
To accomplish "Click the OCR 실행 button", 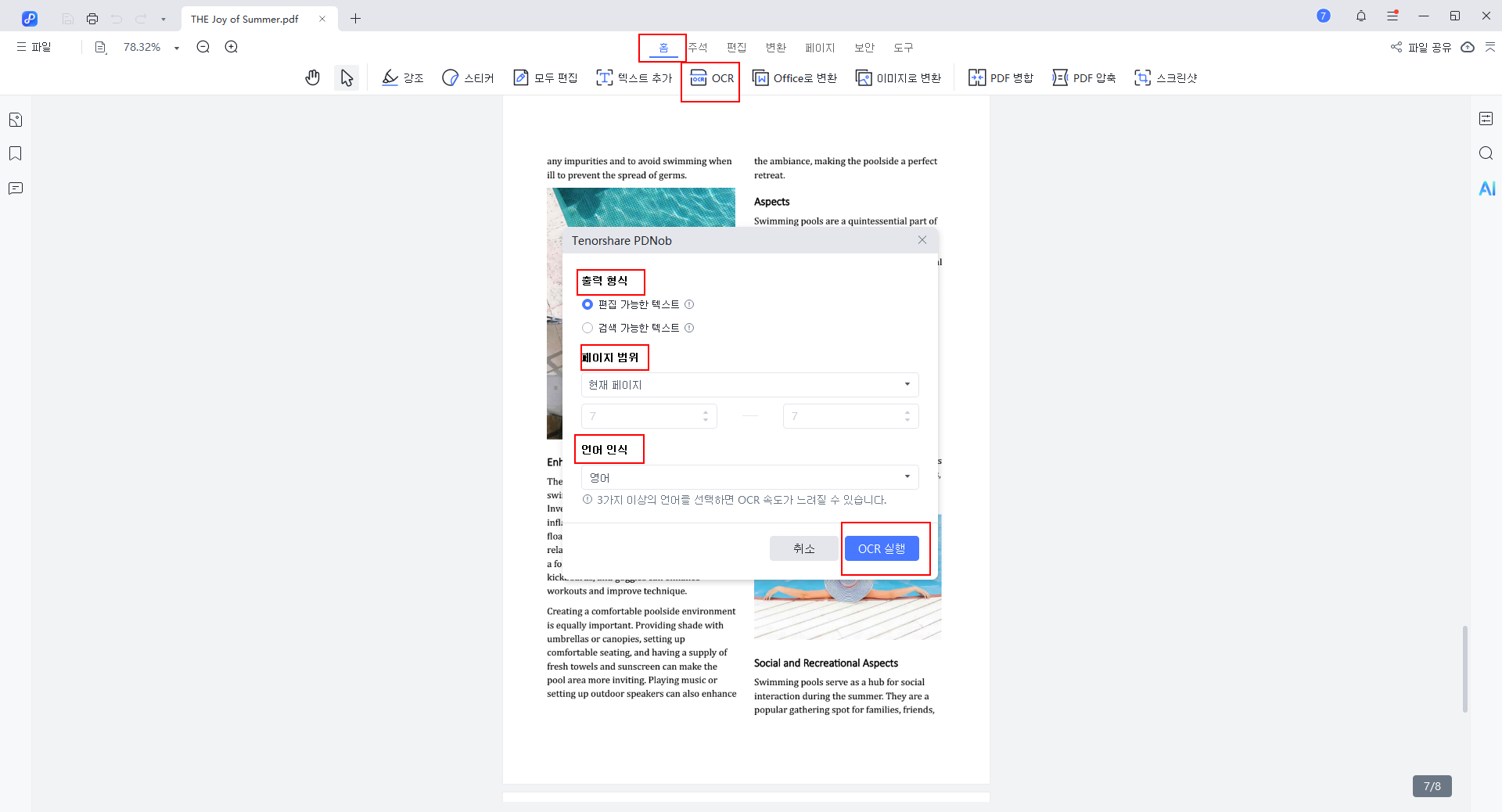I will 882,548.
